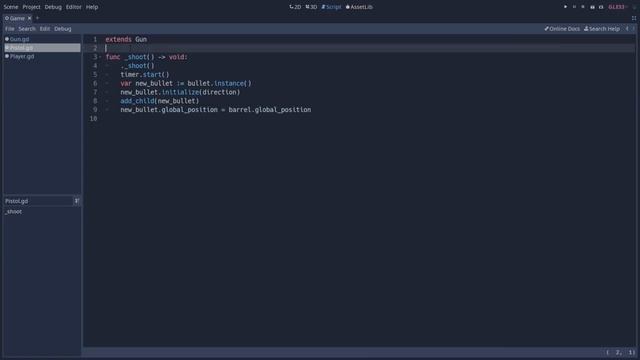Switch to the 2D workspace
This screenshot has width=640, height=360.
pyautogui.click(x=295, y=7)
